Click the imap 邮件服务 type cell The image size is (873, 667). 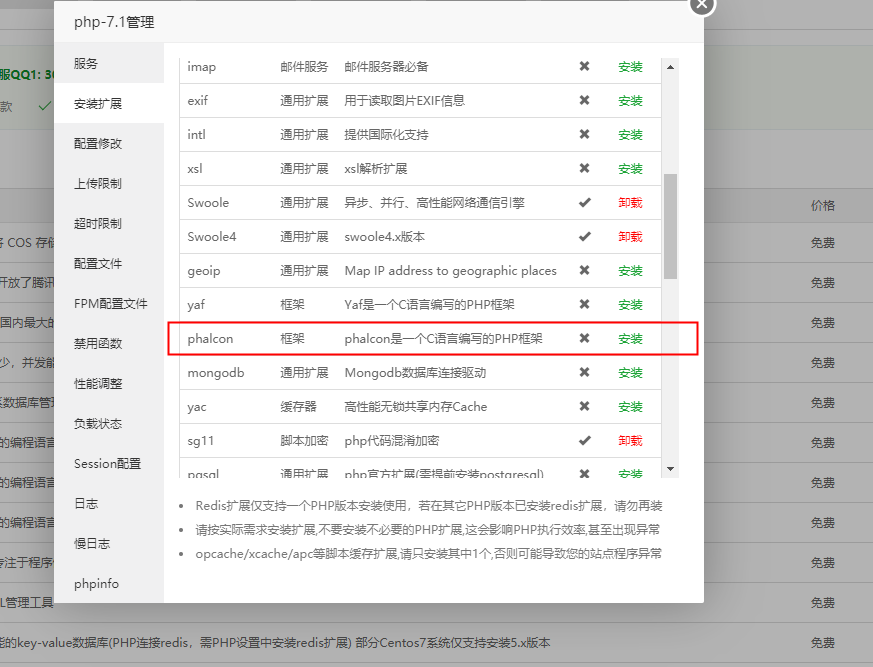coord(304,67)
